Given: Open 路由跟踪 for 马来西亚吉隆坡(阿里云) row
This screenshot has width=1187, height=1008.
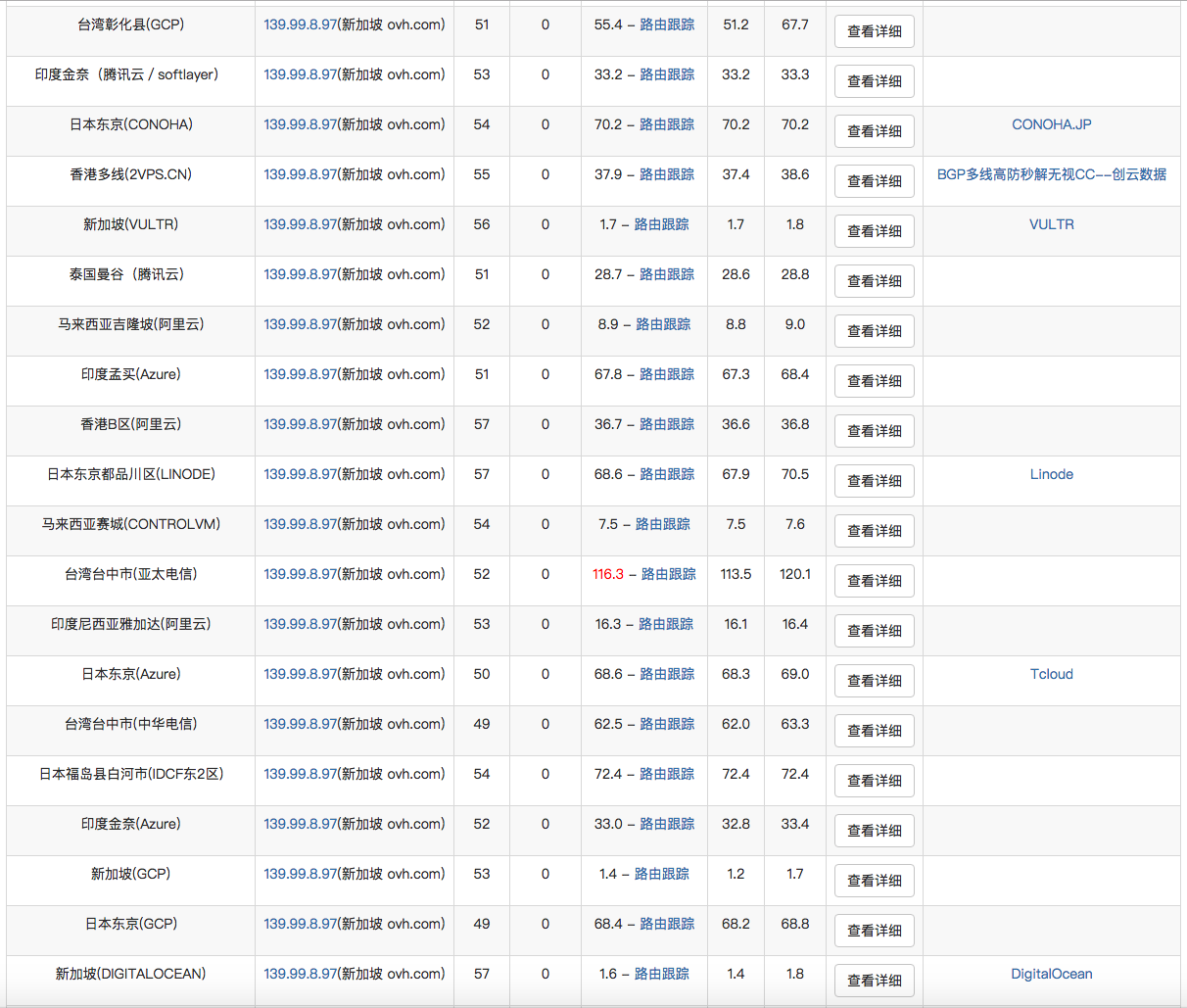Looking at the screenshot, I should click(x=663, y=324).
